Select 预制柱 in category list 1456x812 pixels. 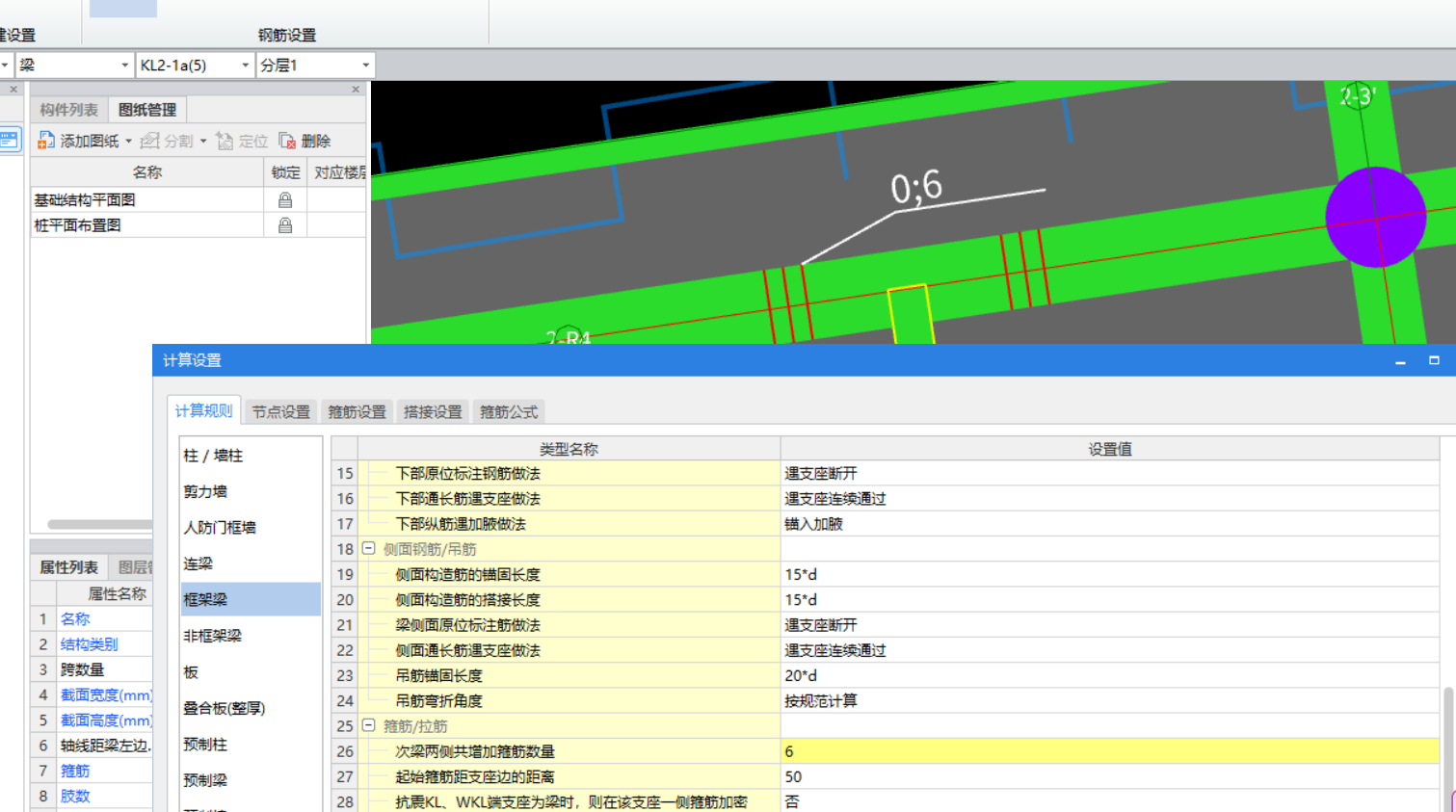click(x=251, y=744)
